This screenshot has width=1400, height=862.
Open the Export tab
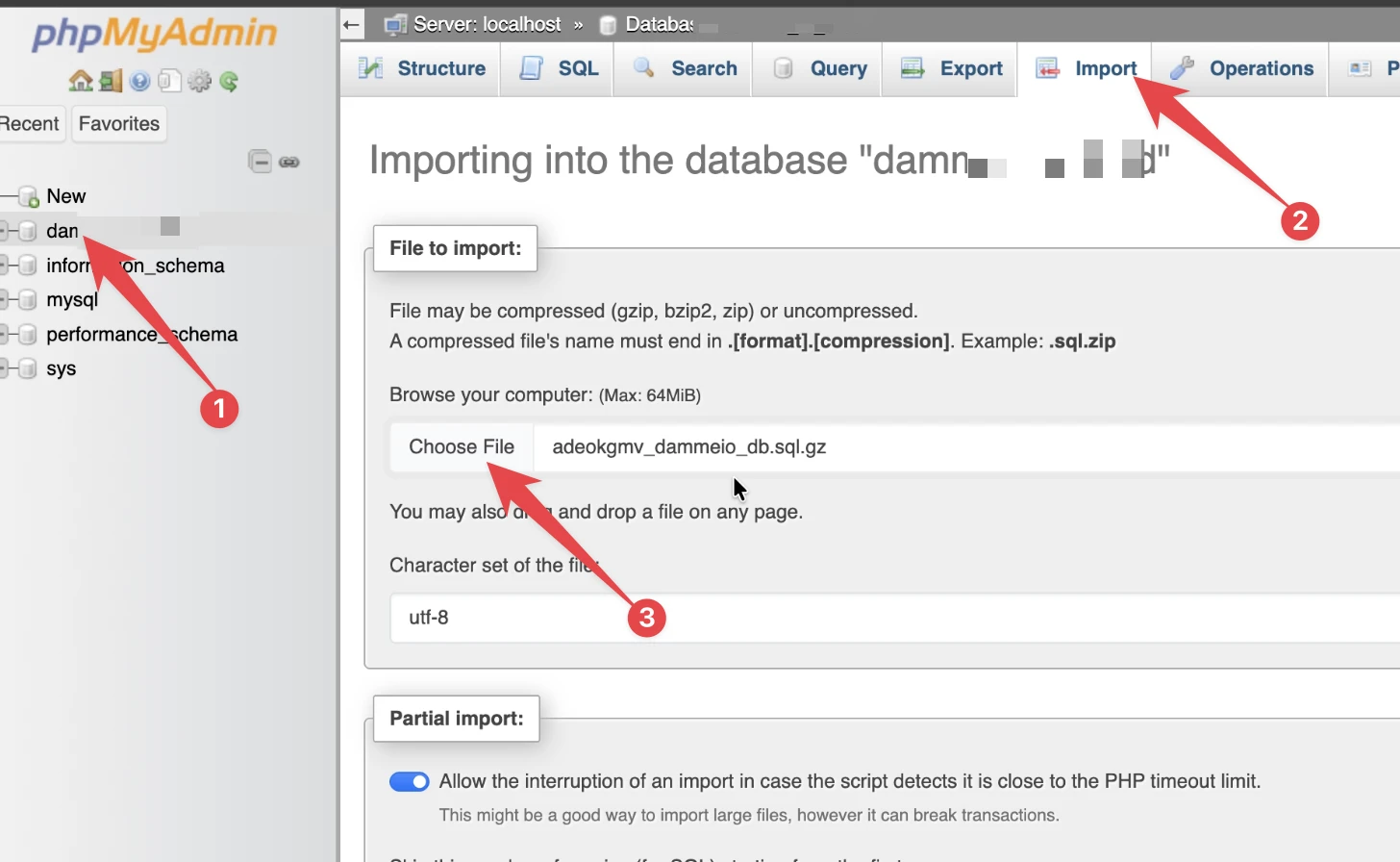[951, 68]
